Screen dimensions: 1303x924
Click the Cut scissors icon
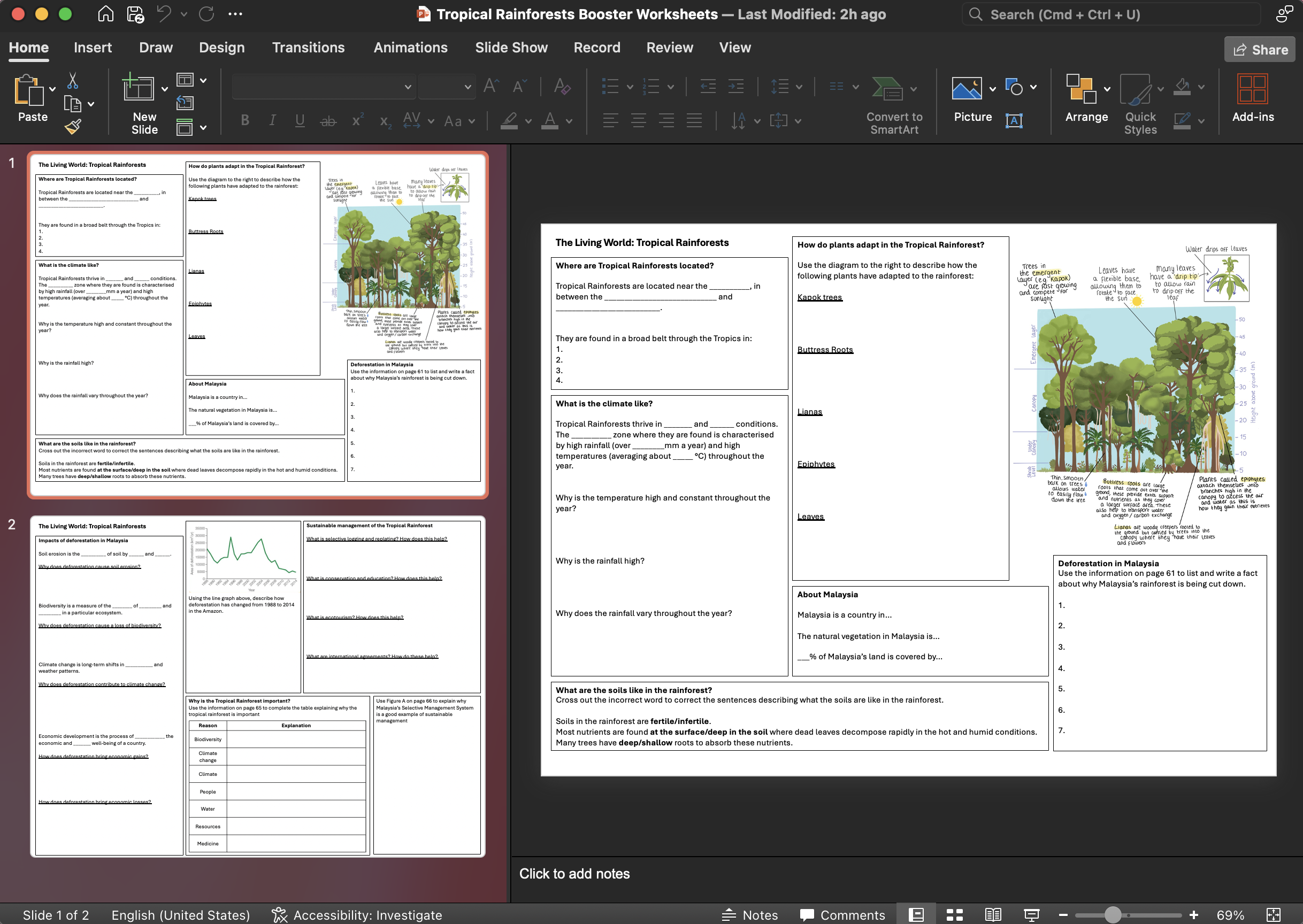73,81
